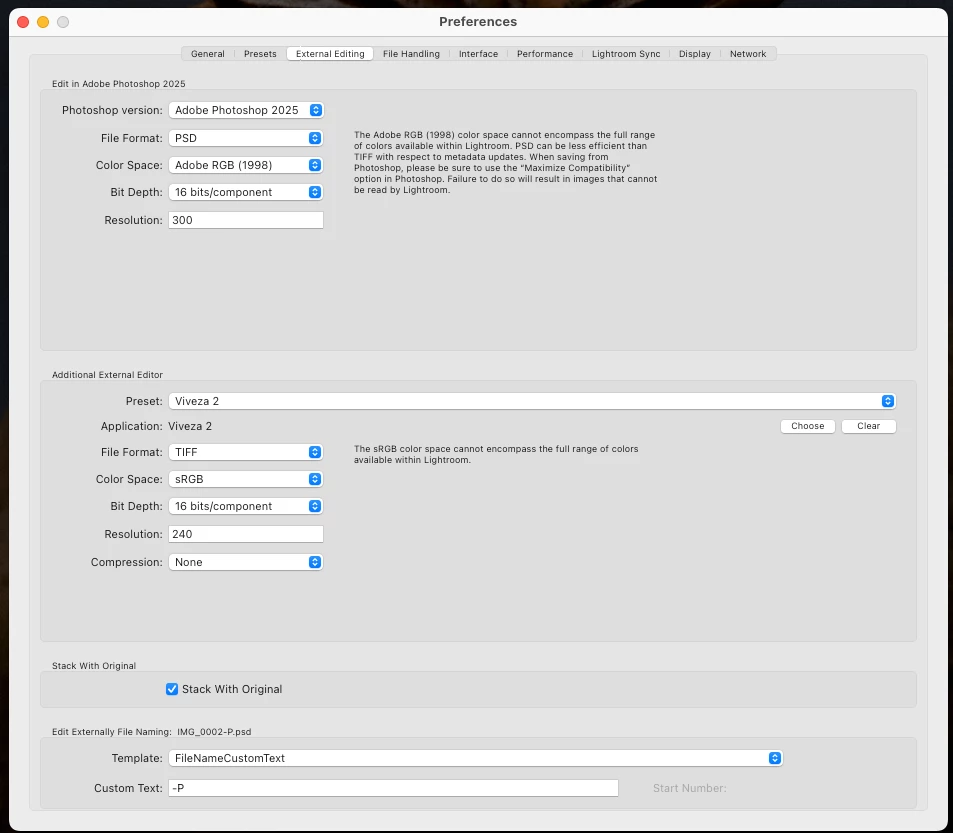Open the Network tab

click(x=748, y=53)
